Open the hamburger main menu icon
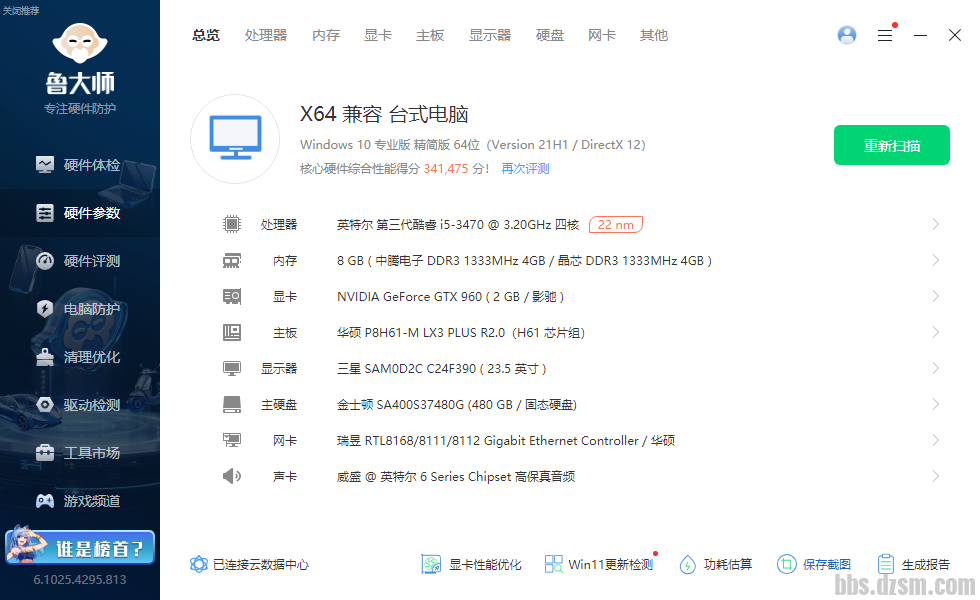 point(885,35)
